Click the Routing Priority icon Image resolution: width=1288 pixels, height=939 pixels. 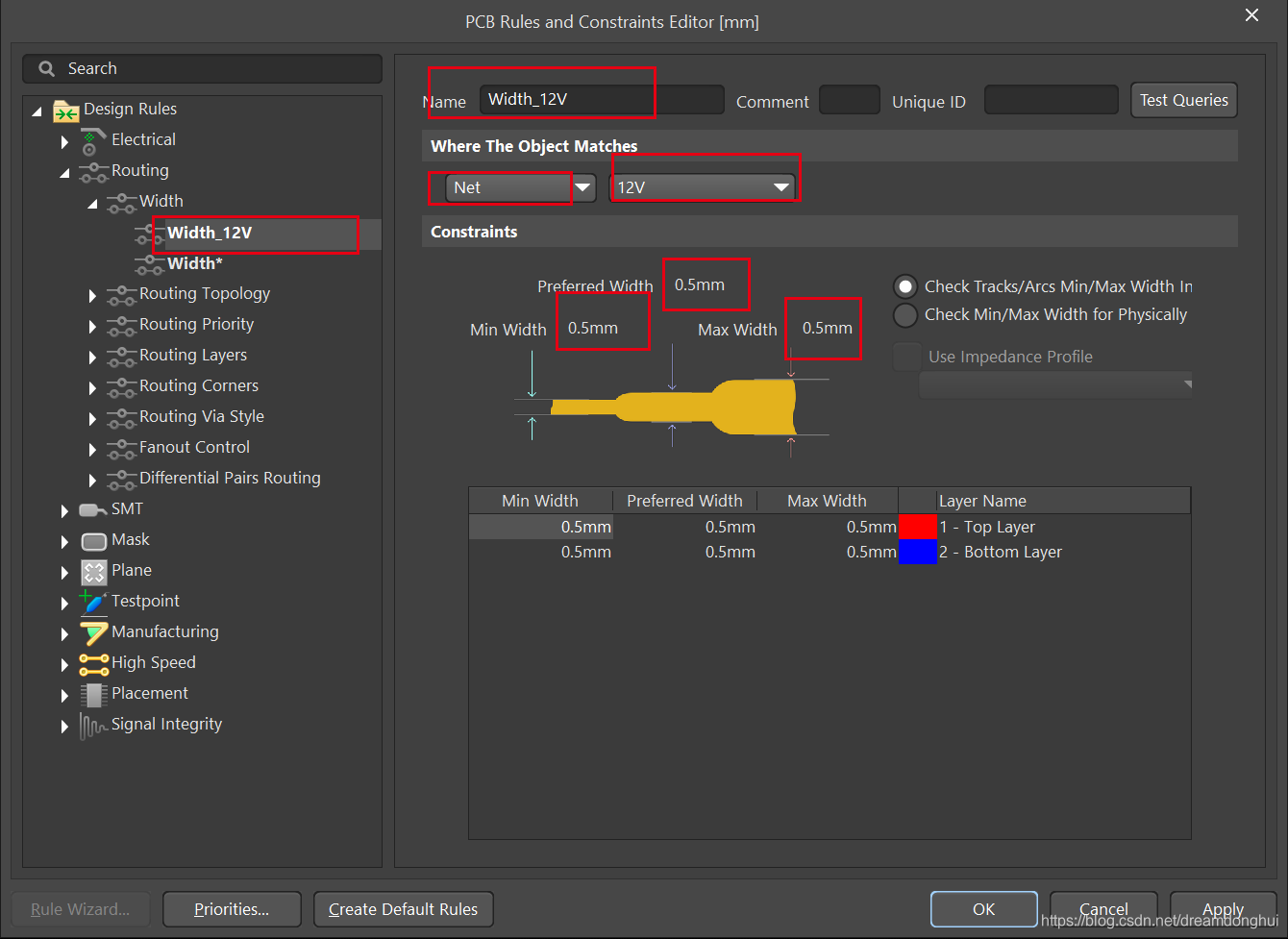pyautogui.click(x=121, y=325)
